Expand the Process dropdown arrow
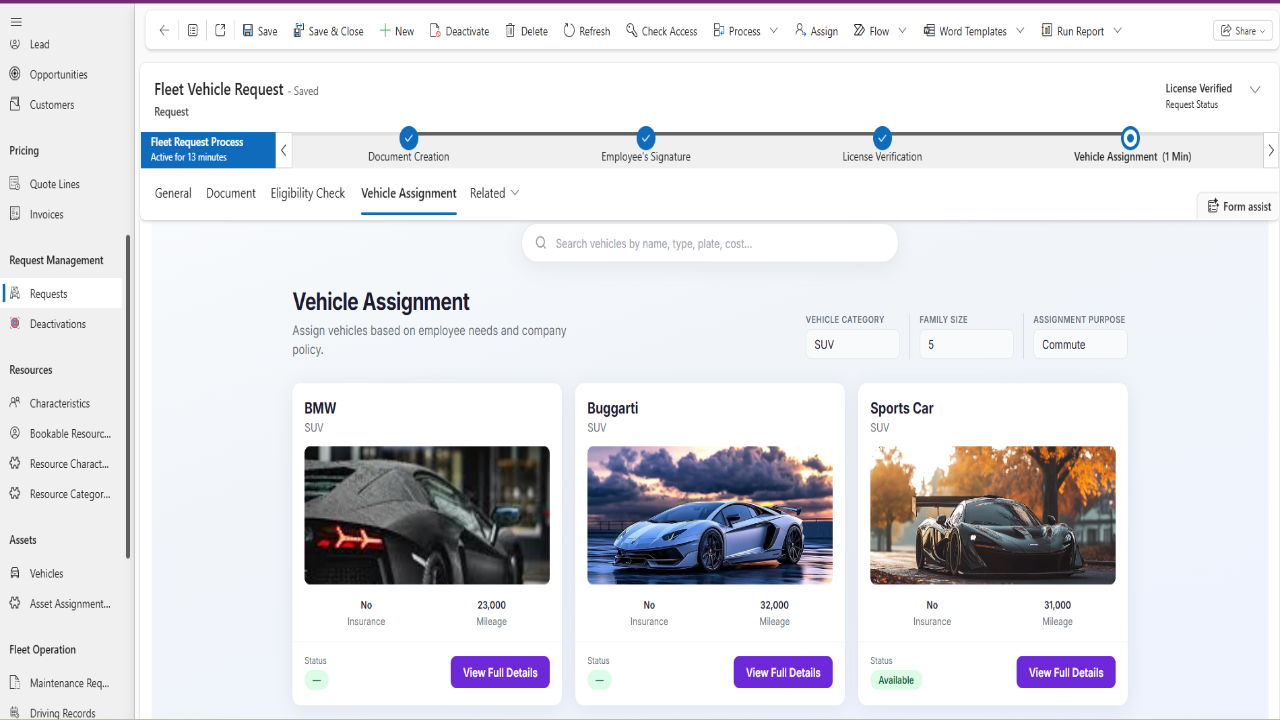The height and width of the screenshot is (720, 1280). (x=773, y=31)
